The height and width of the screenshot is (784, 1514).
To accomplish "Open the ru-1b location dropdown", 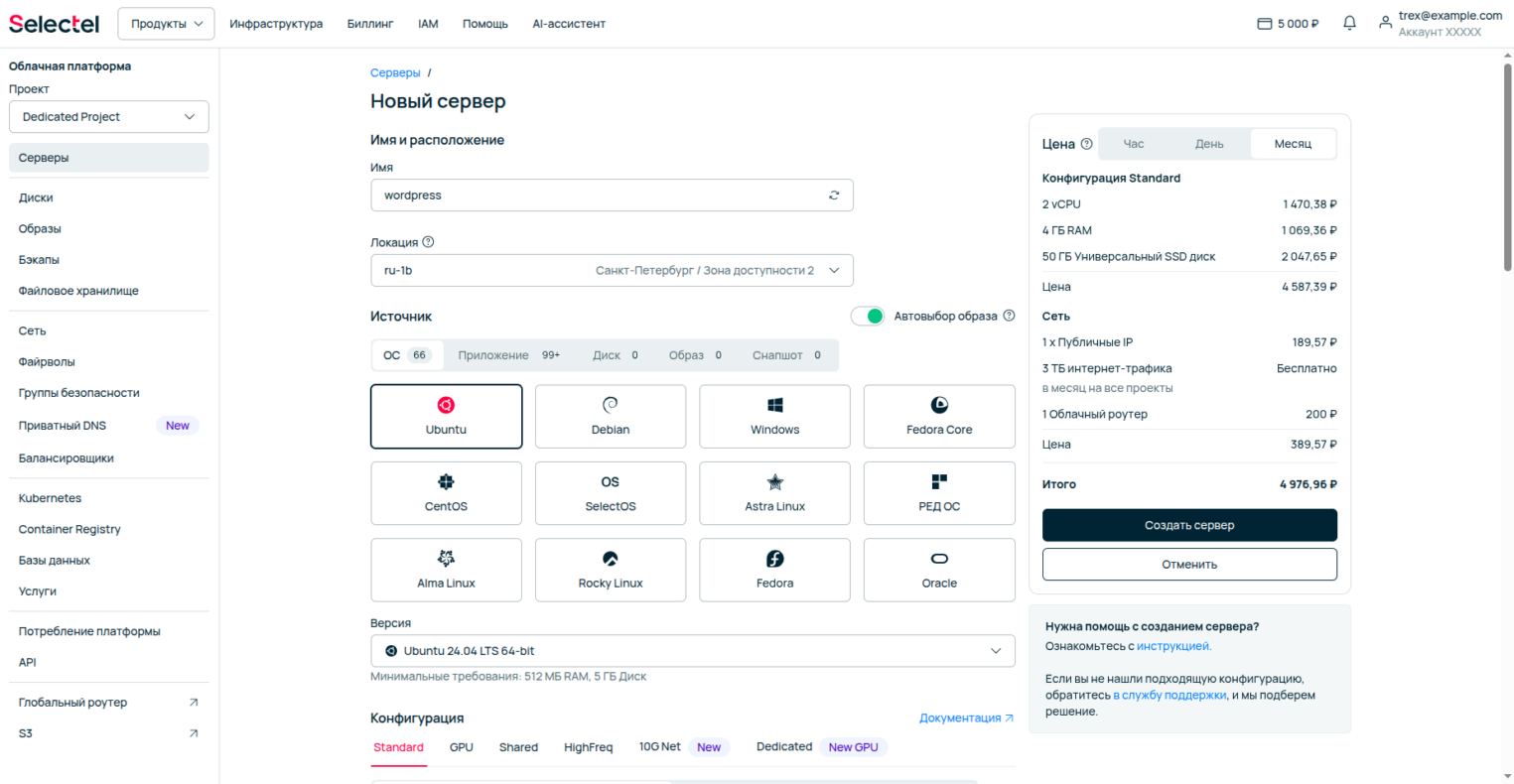I will pyautogui.click(x=612, y=270).
